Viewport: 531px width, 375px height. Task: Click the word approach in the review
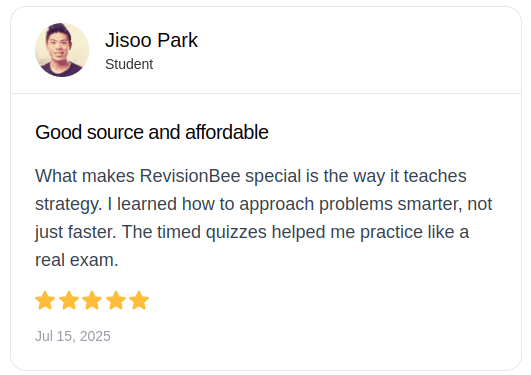pyautogui.click(x=277, y=205)
